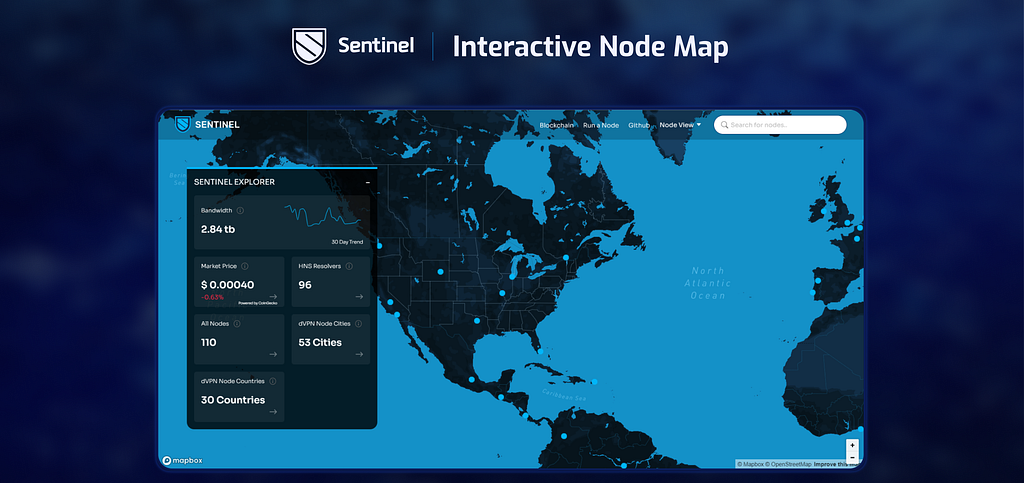Expand the Node View dropdown
1024x483 pixels.
tap(680, 125)
